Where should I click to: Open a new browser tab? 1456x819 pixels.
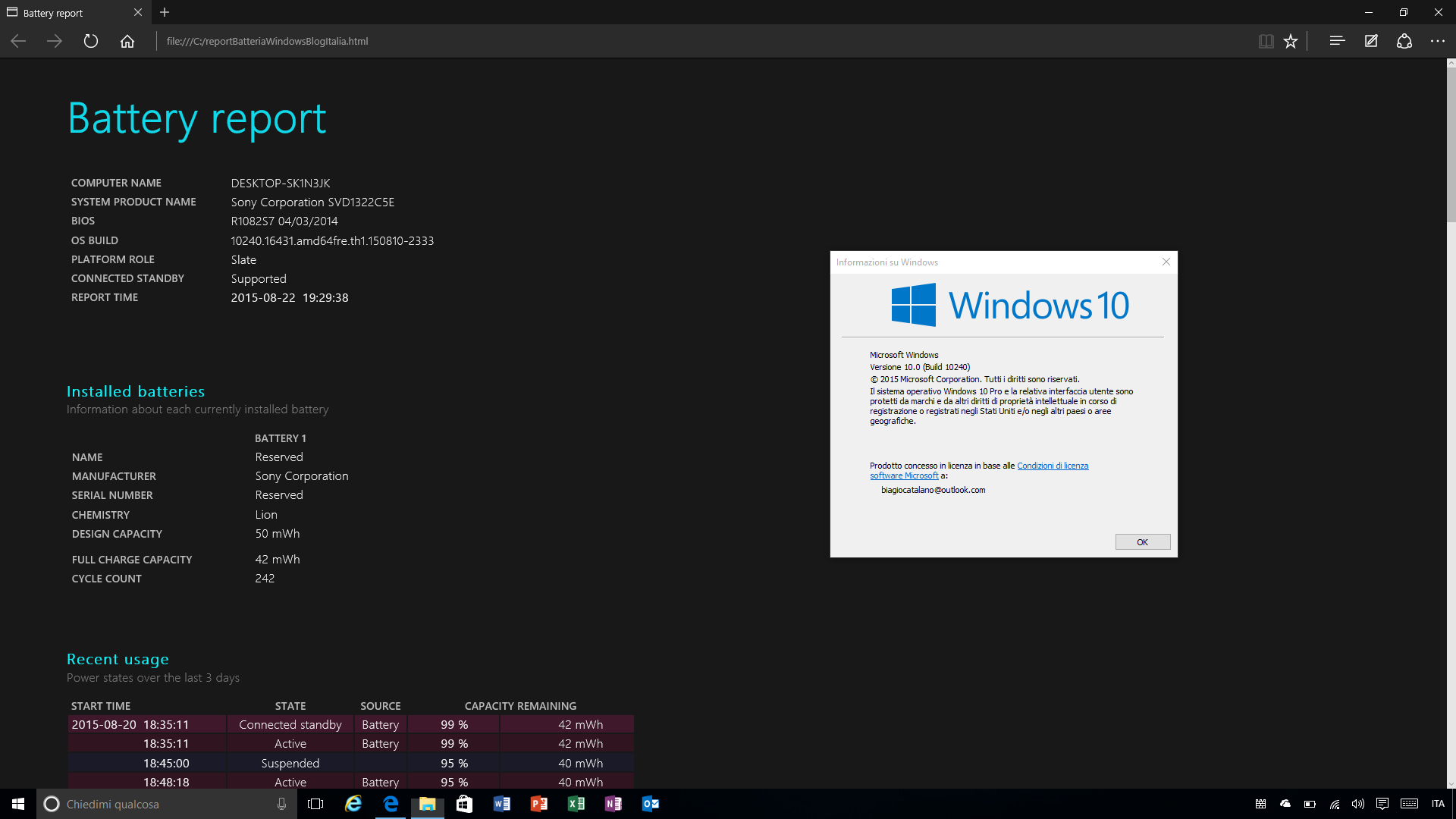pyautogui.click(x=165, y=12)
